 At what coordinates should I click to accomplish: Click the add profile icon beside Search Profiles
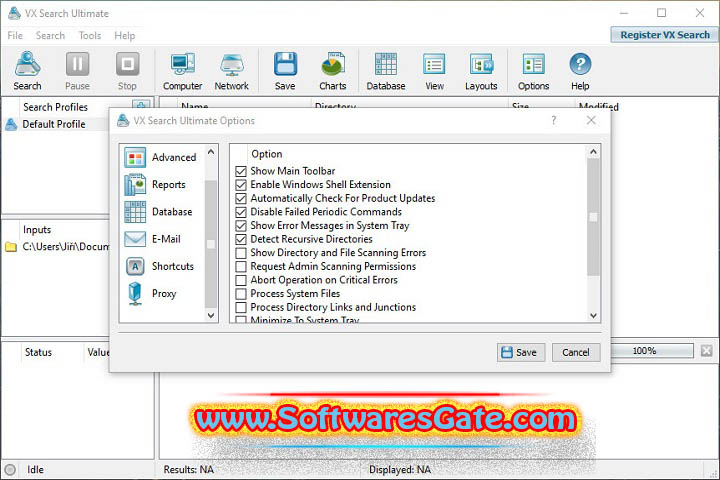(141, 105)
